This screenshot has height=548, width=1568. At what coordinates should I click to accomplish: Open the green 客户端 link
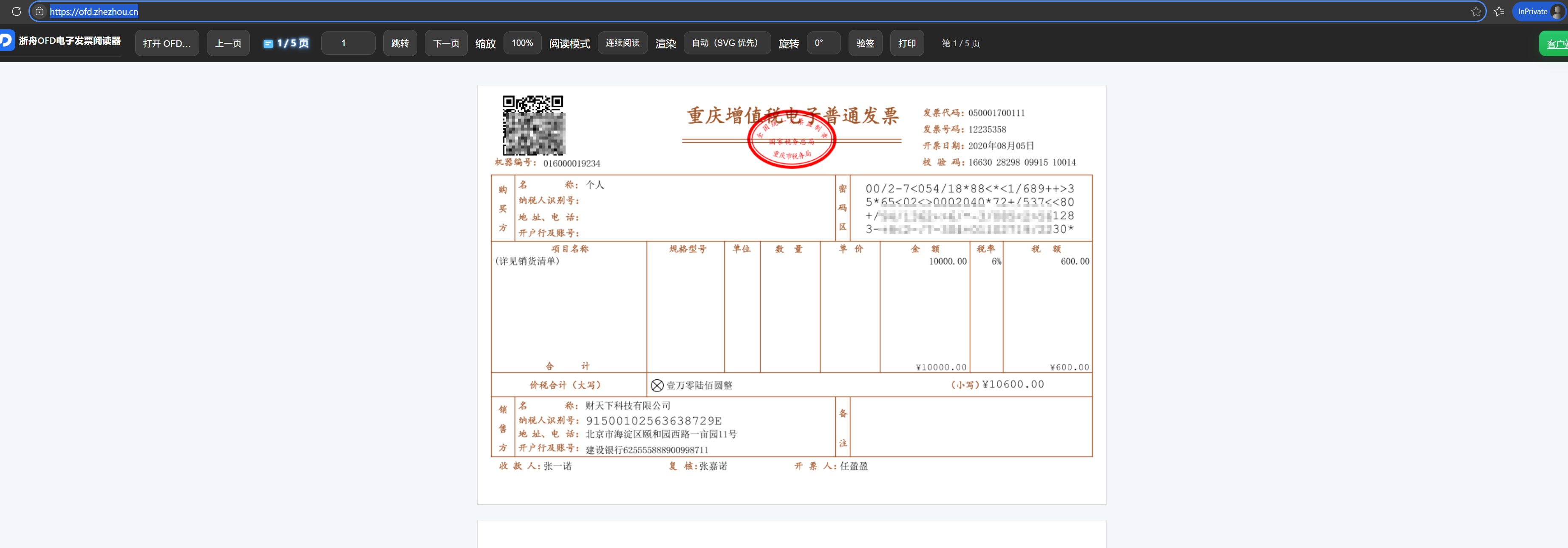click(1556, 43)
